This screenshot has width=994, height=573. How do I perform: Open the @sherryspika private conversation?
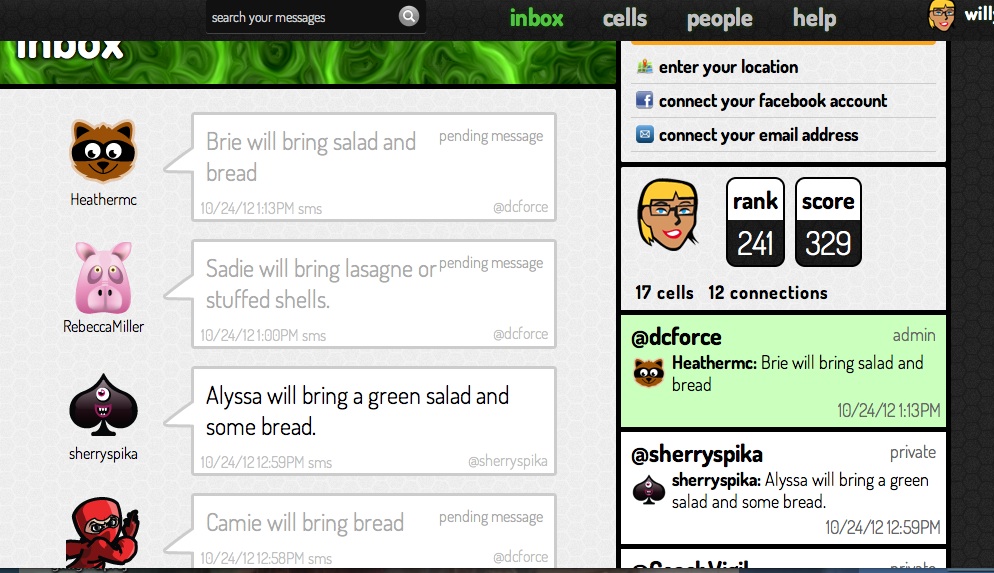click(784, 487)
